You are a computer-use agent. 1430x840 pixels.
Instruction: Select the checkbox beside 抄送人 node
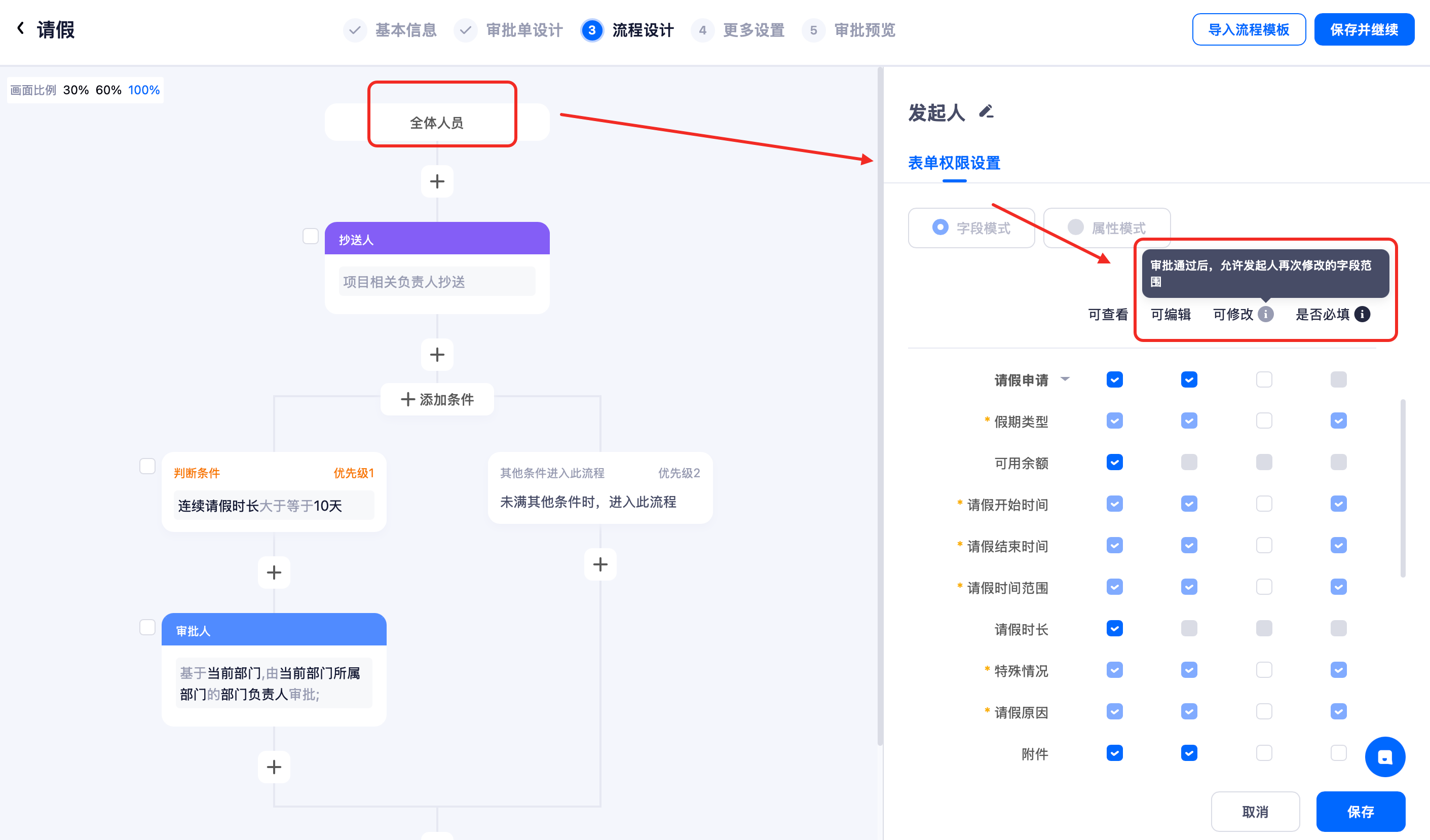(x=311, y=236)
